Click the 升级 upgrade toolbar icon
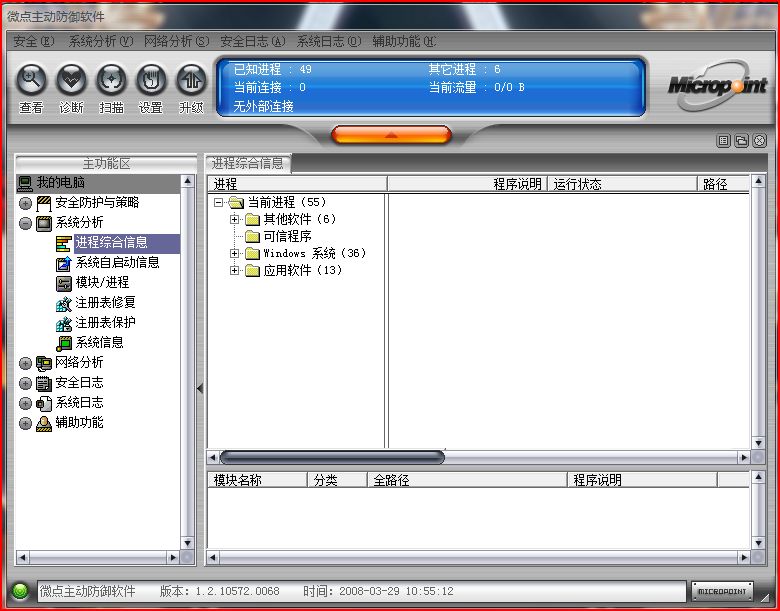This screenshot has width=780, height=611. (x=191, y=80)
